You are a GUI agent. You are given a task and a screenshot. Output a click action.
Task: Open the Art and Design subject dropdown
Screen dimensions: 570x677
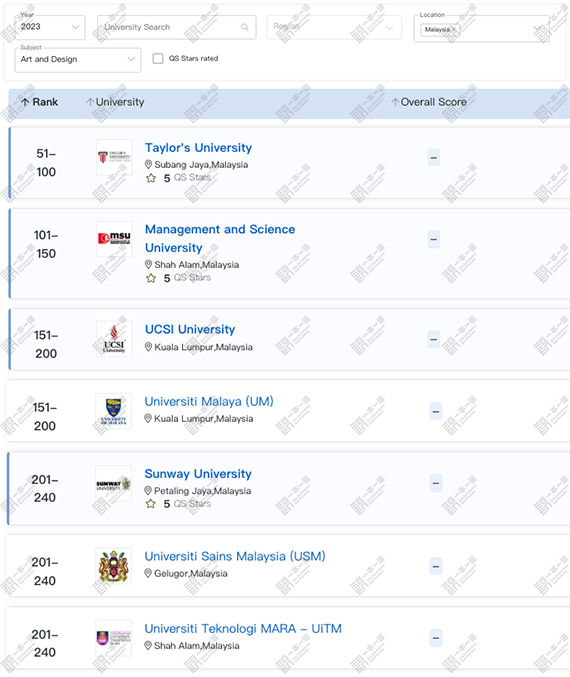[x=78, y=60]
